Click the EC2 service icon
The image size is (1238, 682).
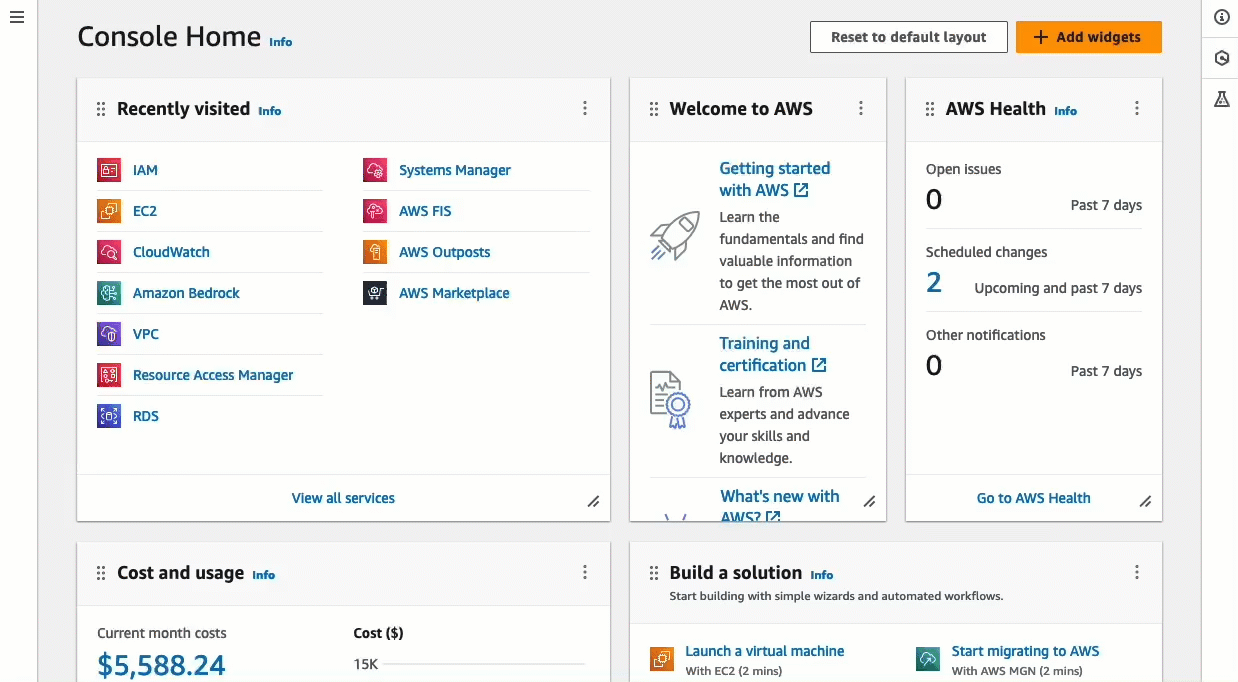(109, 211)
